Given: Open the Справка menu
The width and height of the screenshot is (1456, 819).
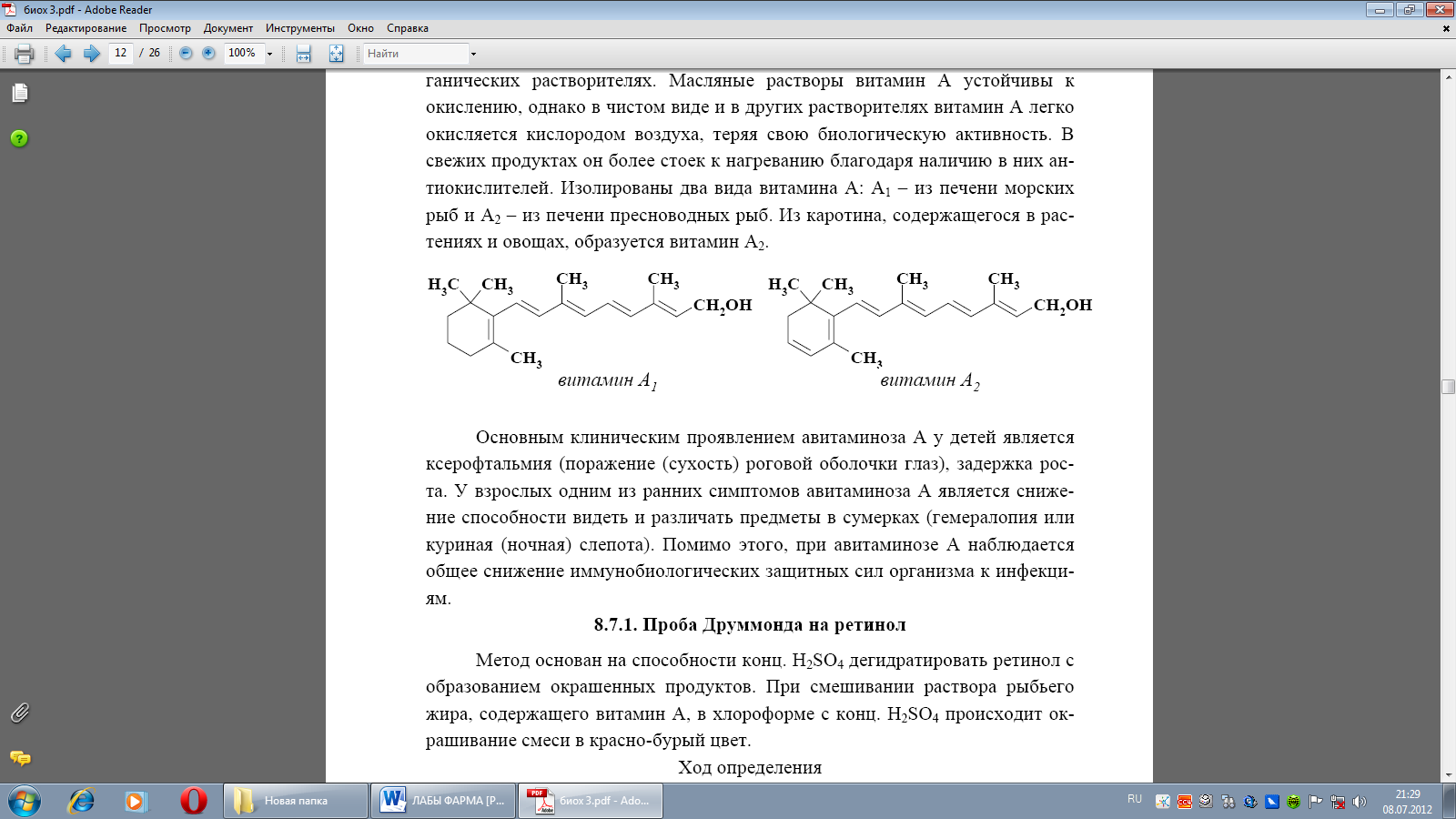Looking at the screenshot, I should [408, 28].
